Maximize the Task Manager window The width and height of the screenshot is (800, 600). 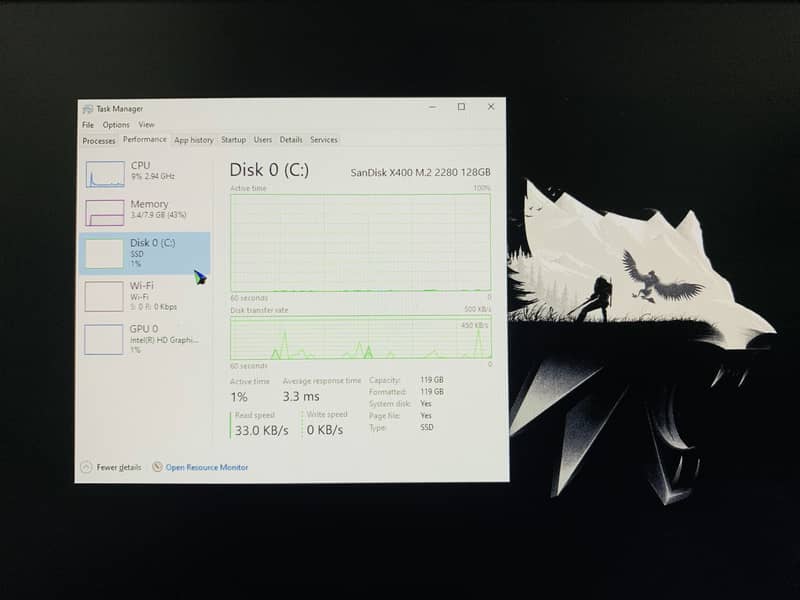click(461, 107)
